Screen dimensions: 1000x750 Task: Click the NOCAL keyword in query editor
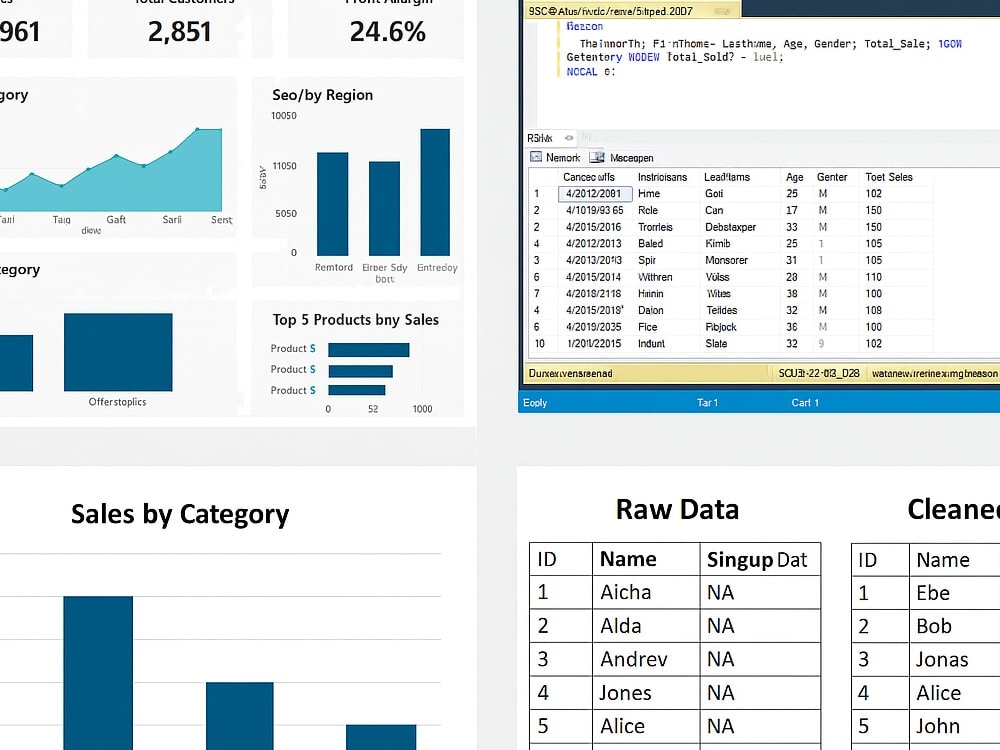point(582,71)
